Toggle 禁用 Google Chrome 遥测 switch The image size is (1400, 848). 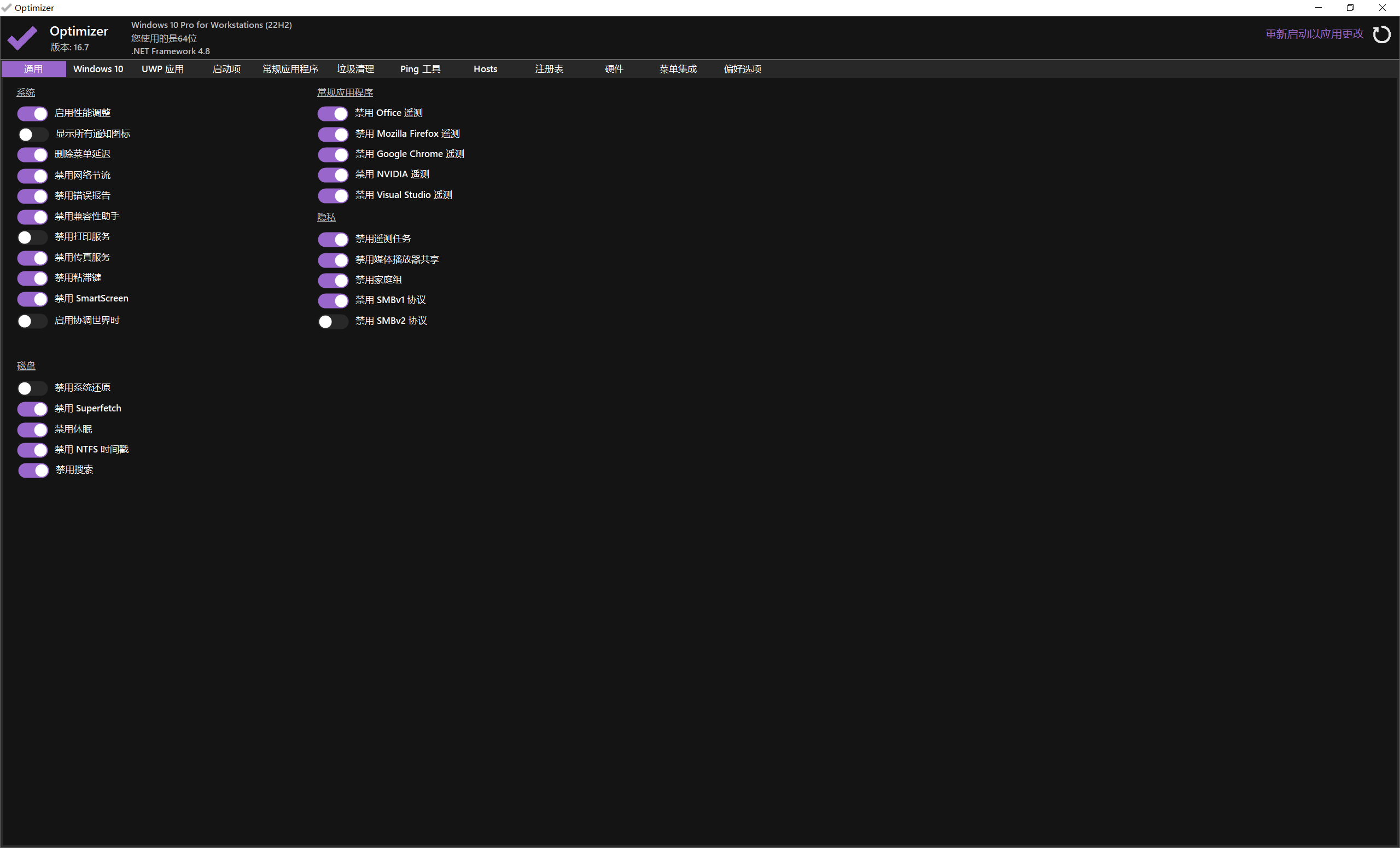pos(333,155)
